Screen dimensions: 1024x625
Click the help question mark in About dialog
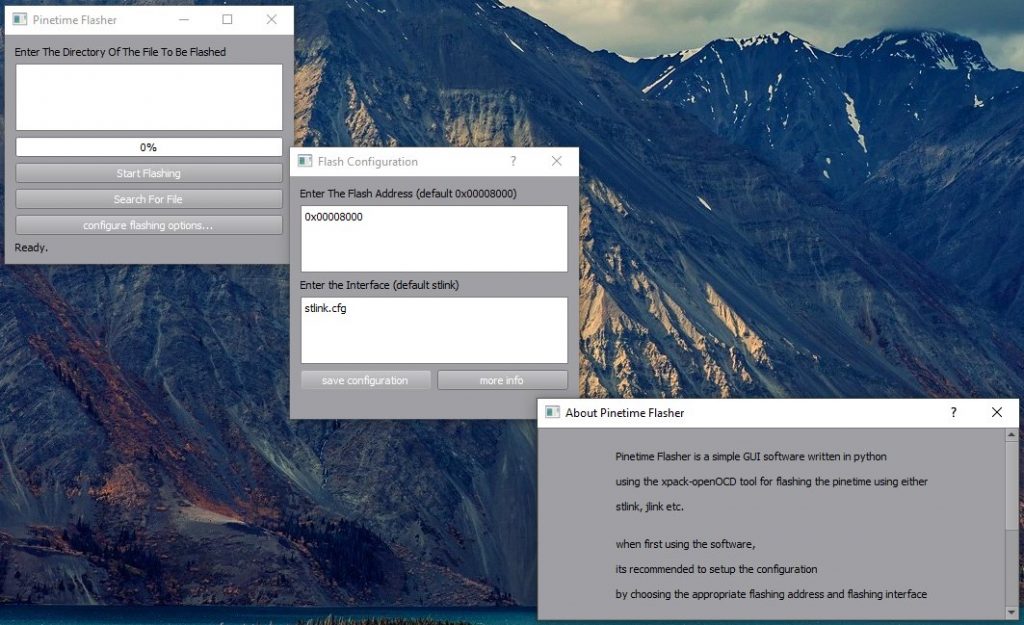click(x=953, y=412)
